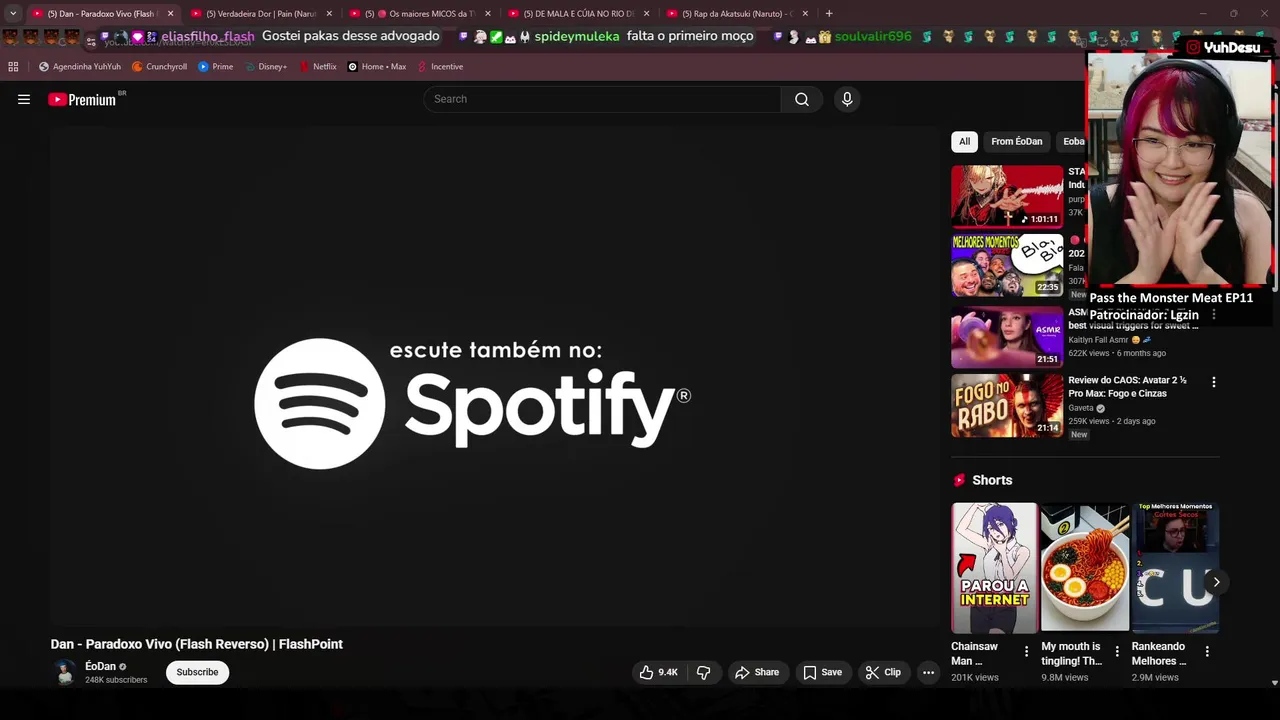
Task: Open more actions ellipsis beside Clip
Action: pos(928,672)
